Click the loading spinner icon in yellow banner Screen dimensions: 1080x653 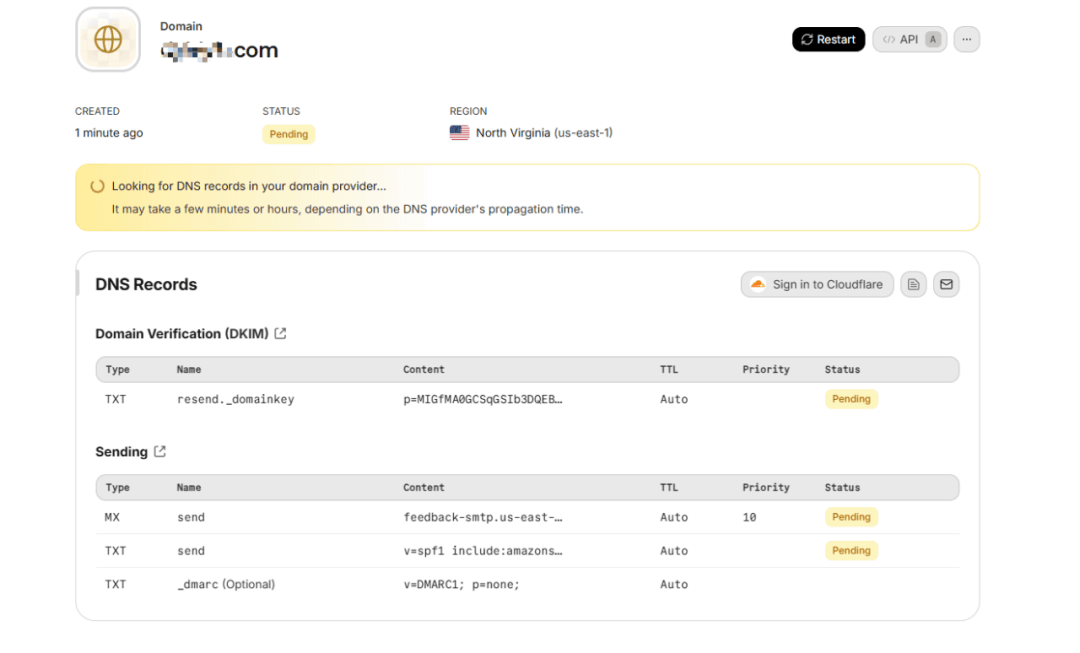click(97, 186)
